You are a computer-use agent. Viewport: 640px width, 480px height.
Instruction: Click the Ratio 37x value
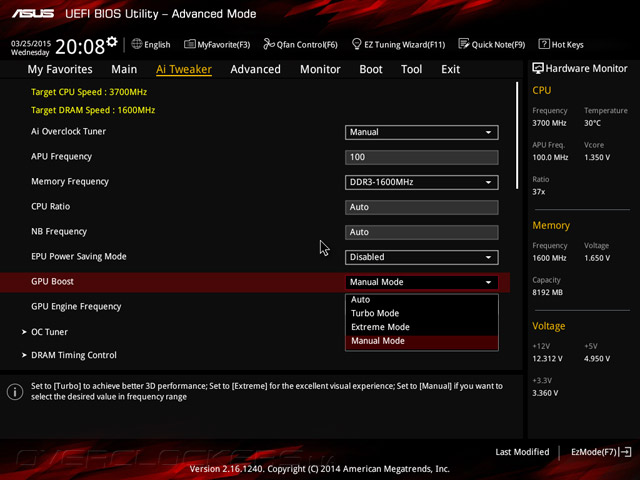tap(538, 192)
